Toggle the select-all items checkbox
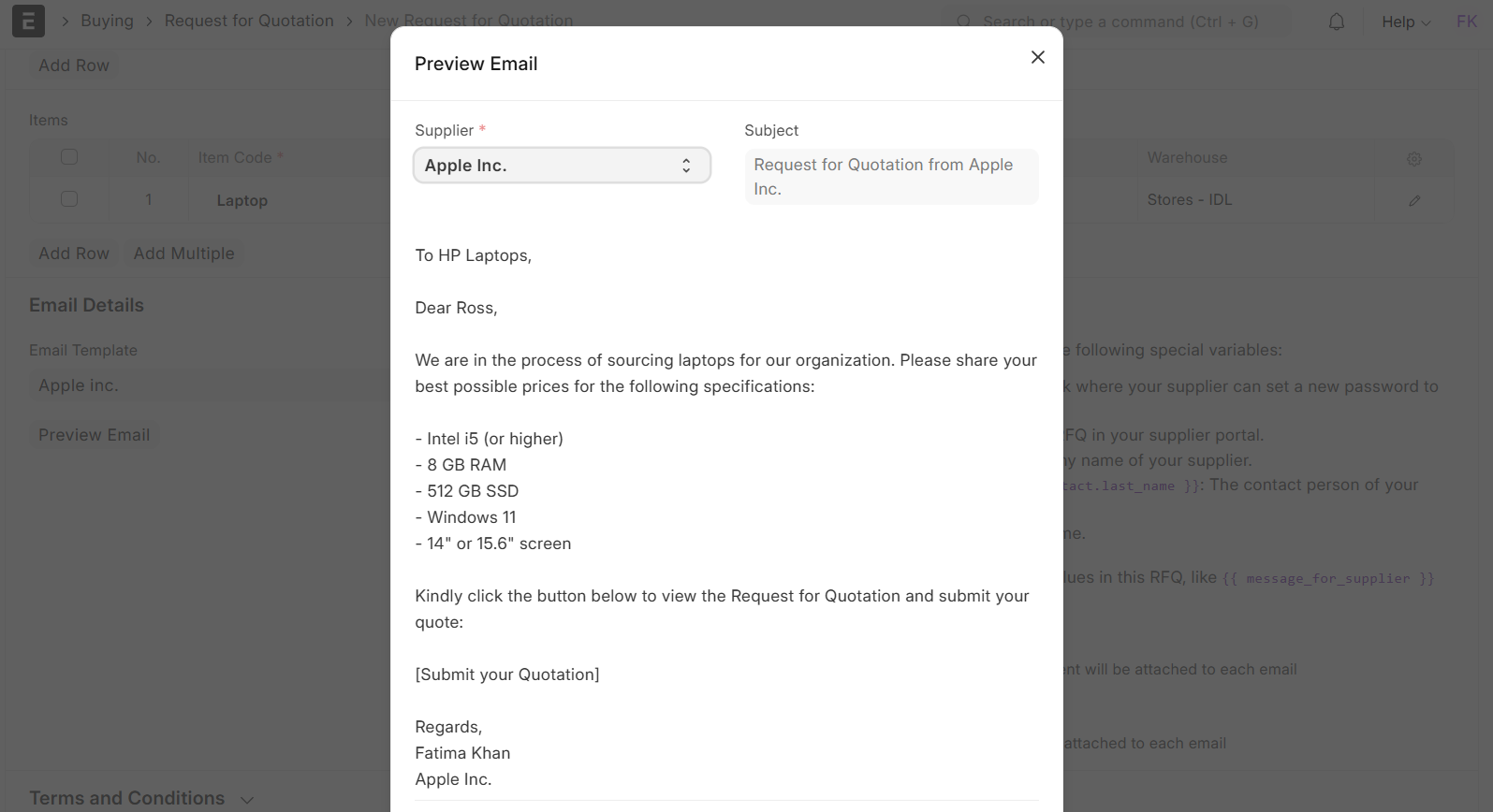This screenshot has height=812, width=1493. pos(69,157)
